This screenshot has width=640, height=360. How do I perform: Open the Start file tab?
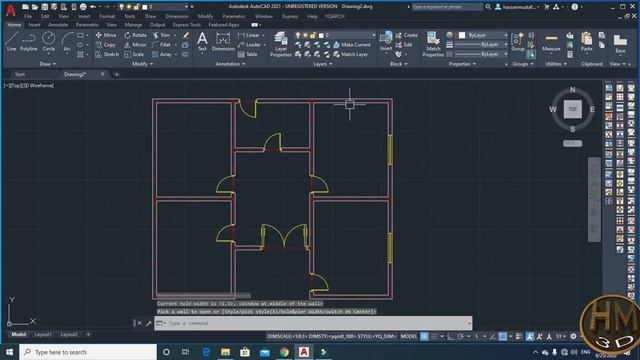point(20,74)
